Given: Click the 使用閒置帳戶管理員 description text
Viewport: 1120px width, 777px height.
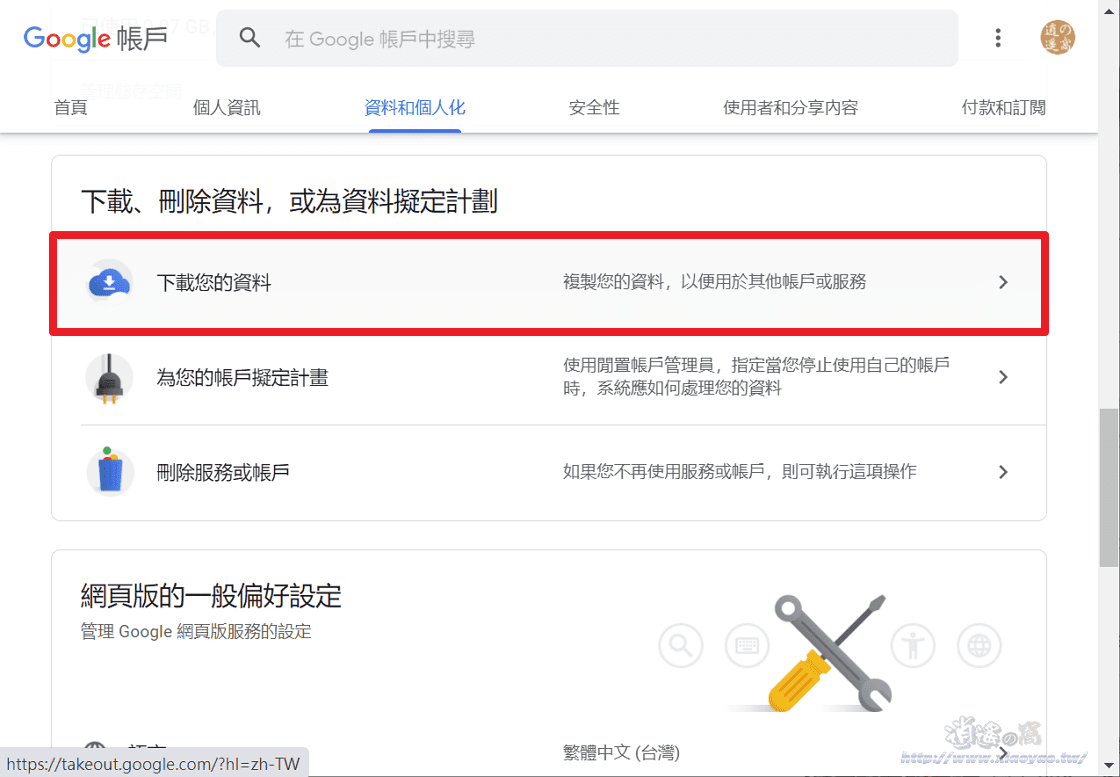Looking at the screenshot, I should (756, 376).
